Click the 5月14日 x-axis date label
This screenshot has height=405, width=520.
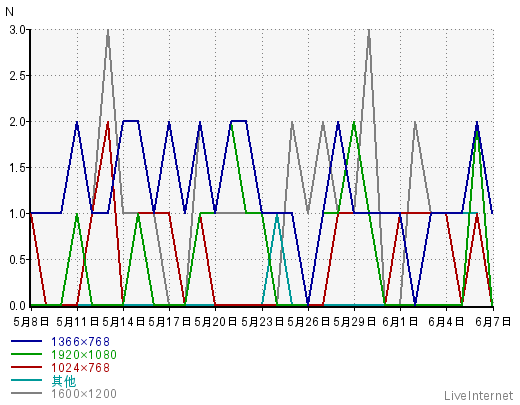pyautogui.click(x=123, y=322)
